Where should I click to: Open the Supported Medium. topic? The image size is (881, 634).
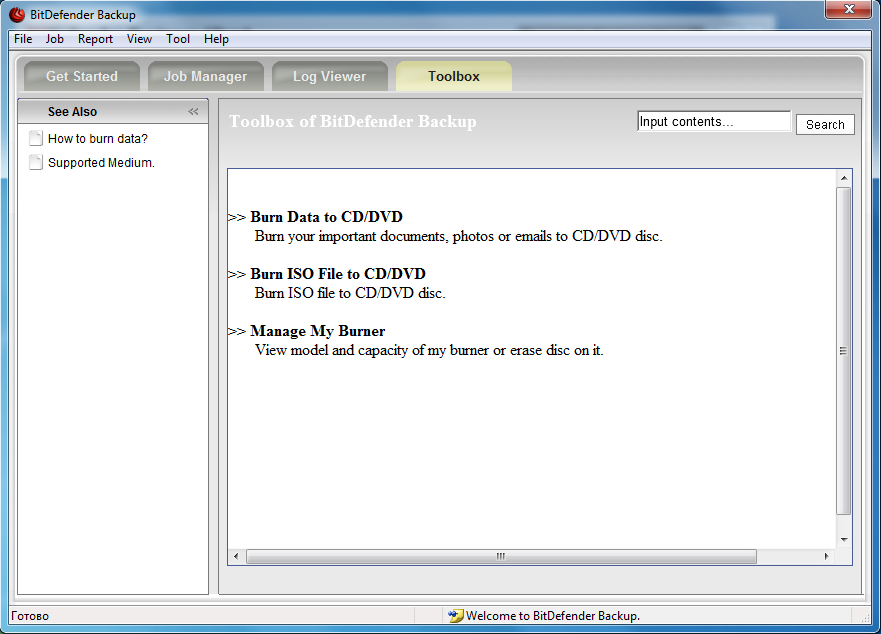pos(101,162)
